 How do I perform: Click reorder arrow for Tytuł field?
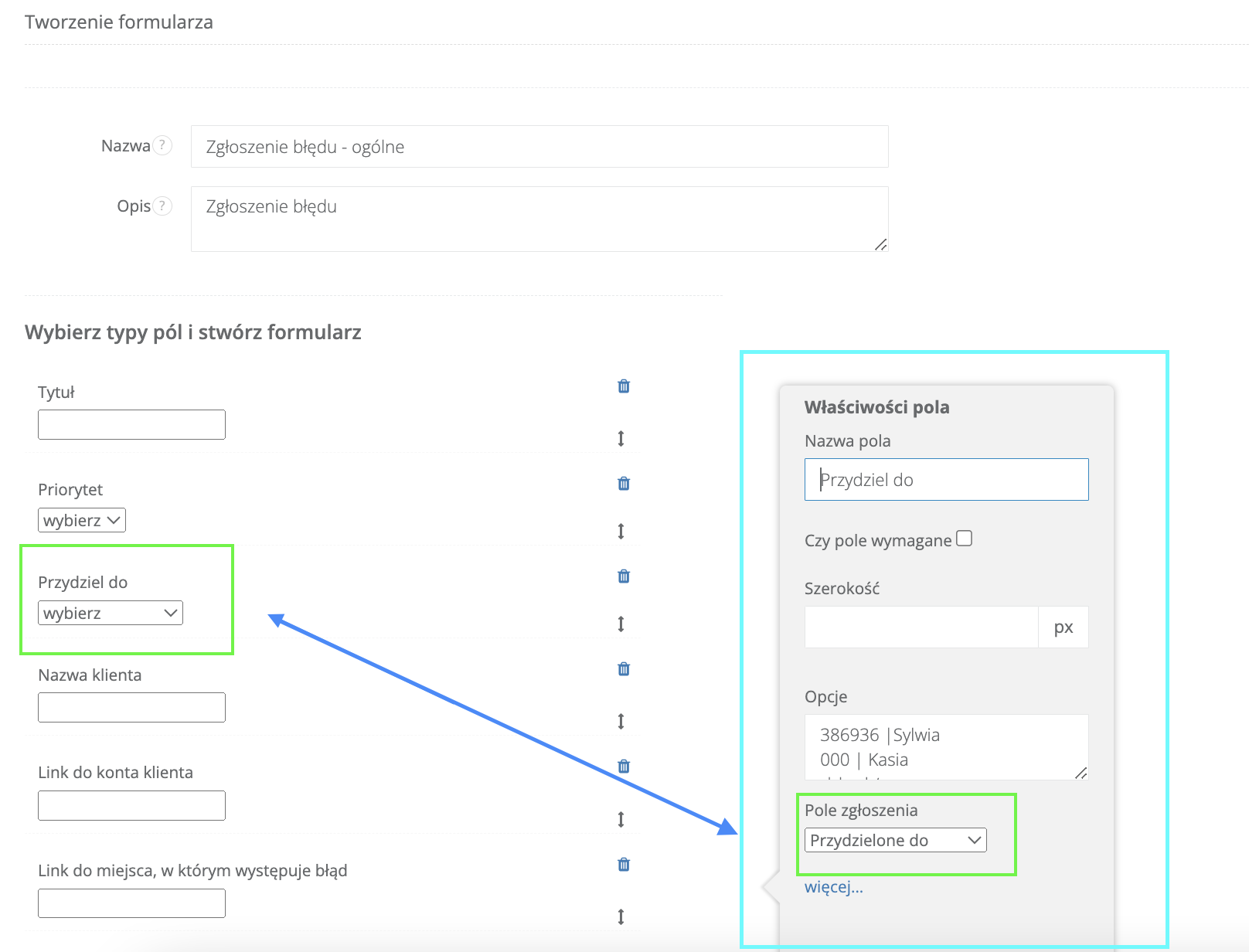pos(621,439)
